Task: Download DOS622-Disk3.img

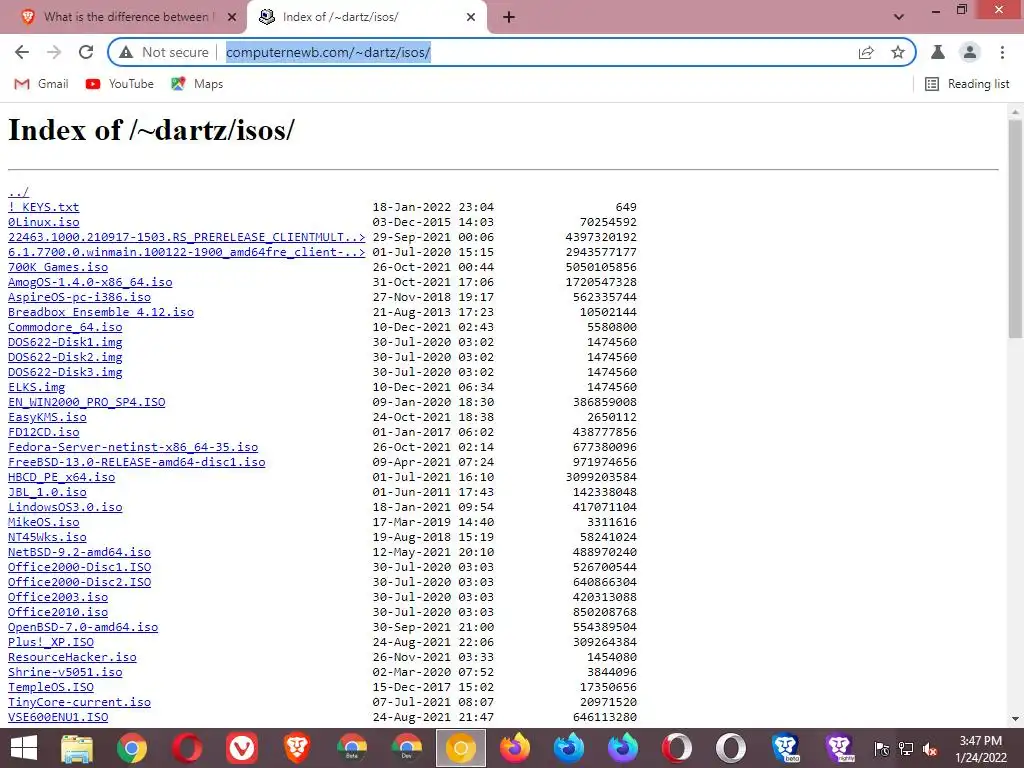Action: tap(65, 372)
